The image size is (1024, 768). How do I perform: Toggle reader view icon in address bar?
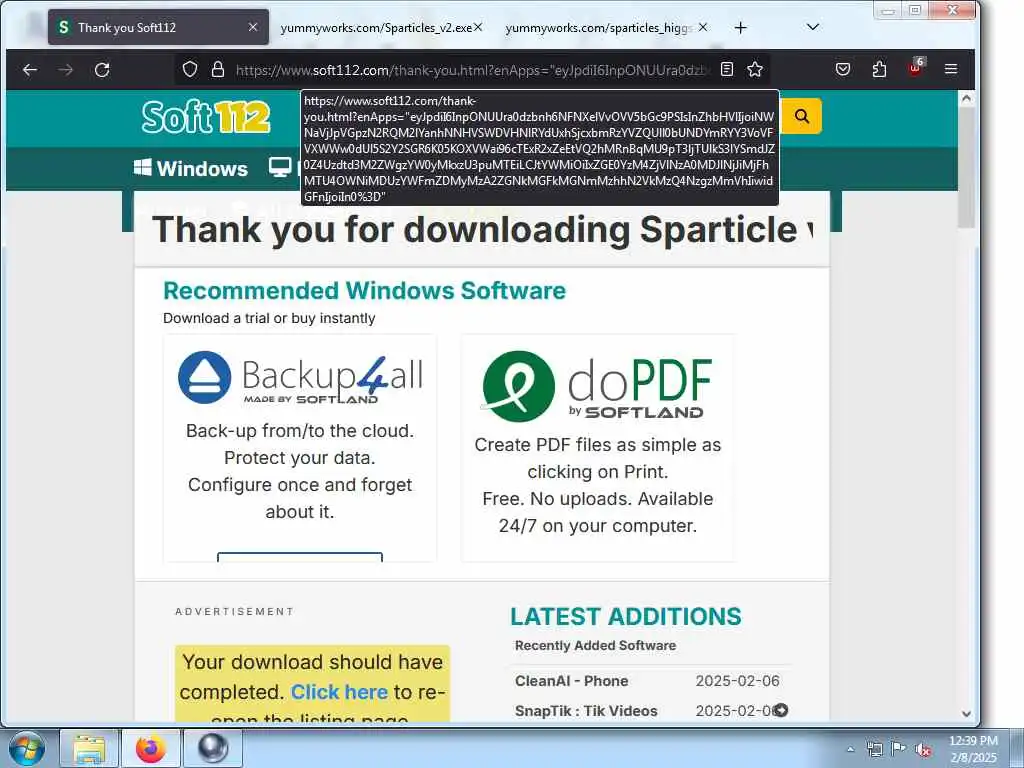tap(727, 69)
